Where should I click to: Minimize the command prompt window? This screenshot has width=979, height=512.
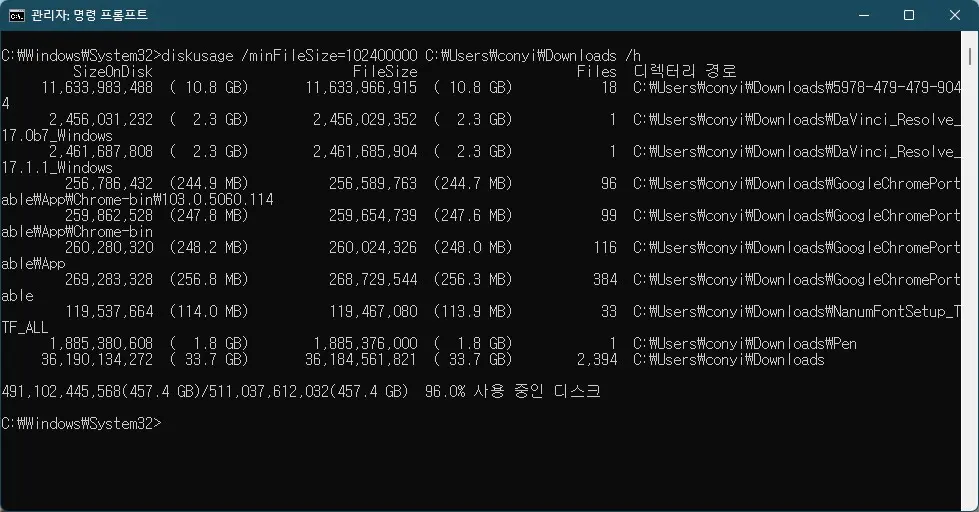coord(864,16)
